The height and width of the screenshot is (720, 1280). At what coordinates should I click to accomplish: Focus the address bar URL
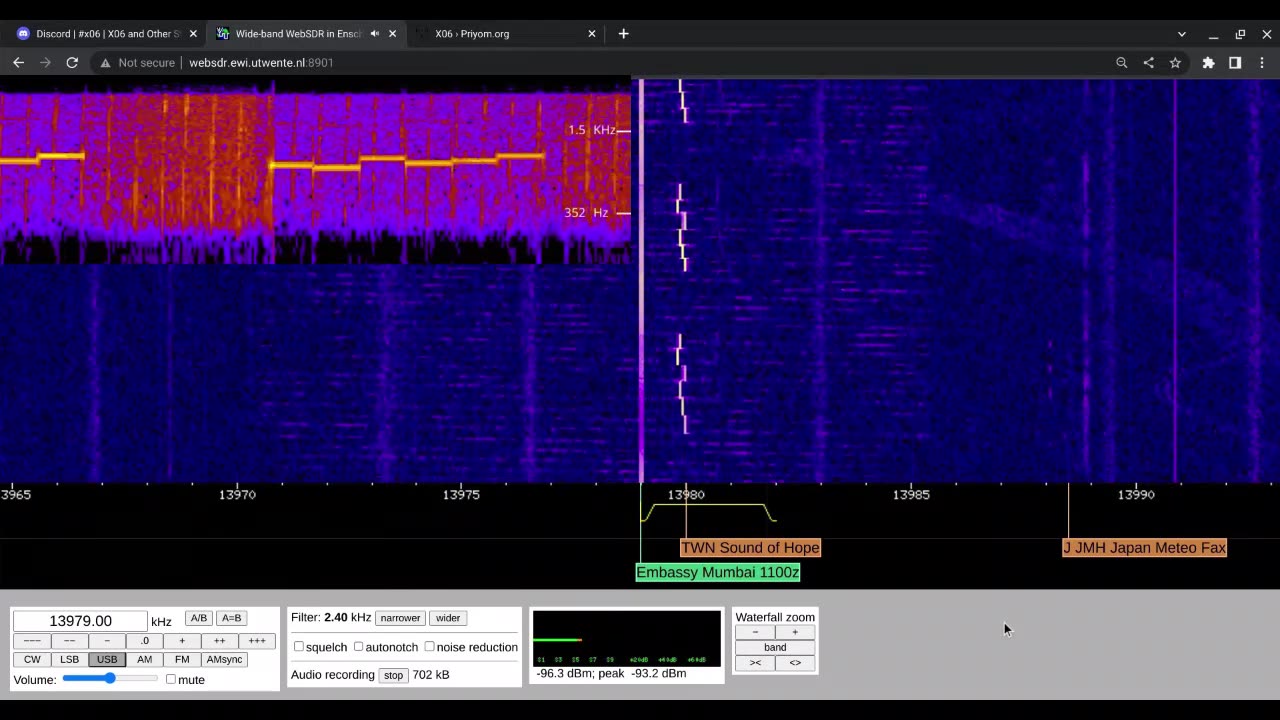click(261, 62)
